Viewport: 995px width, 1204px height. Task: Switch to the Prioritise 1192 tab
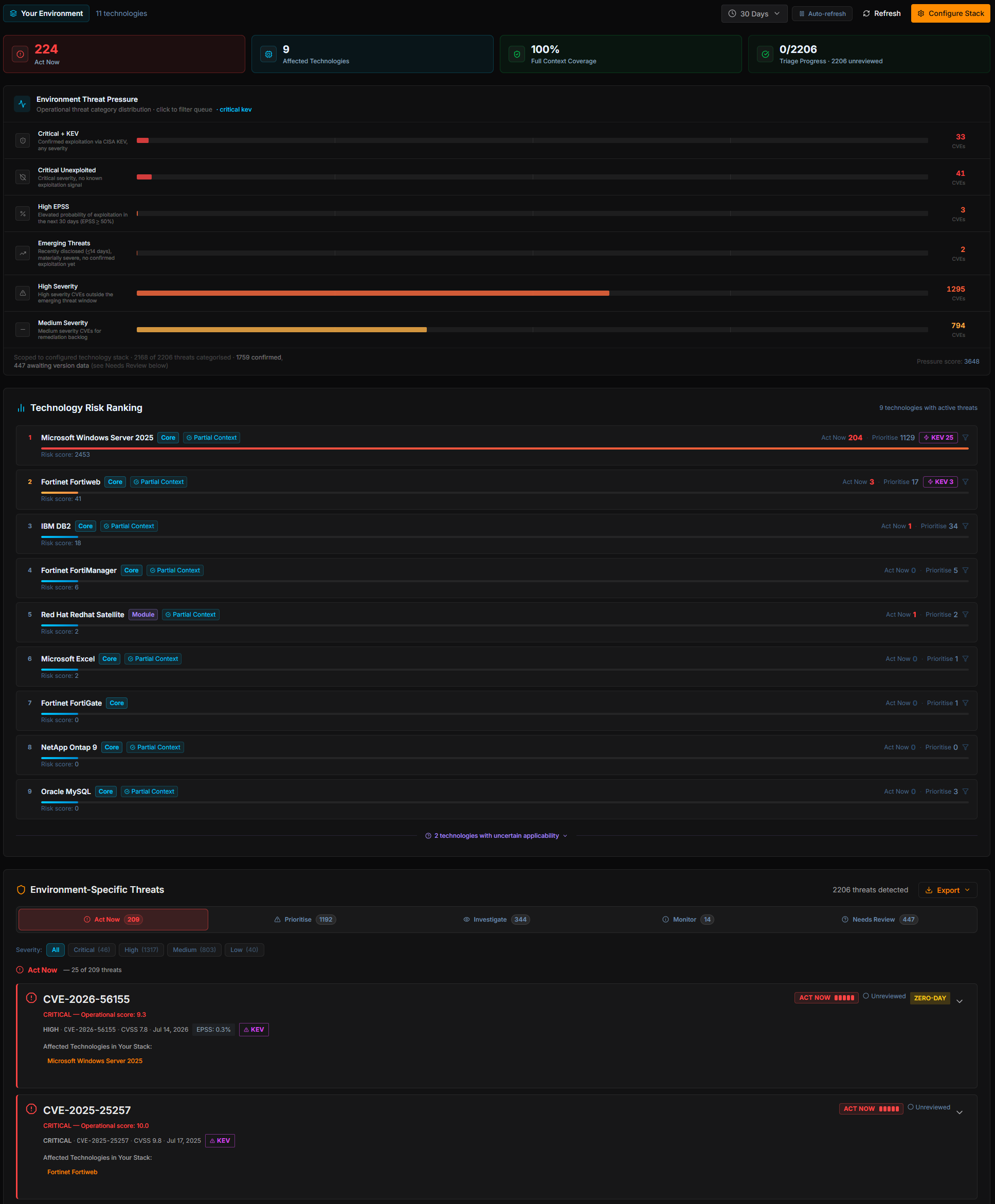point(305,920)
